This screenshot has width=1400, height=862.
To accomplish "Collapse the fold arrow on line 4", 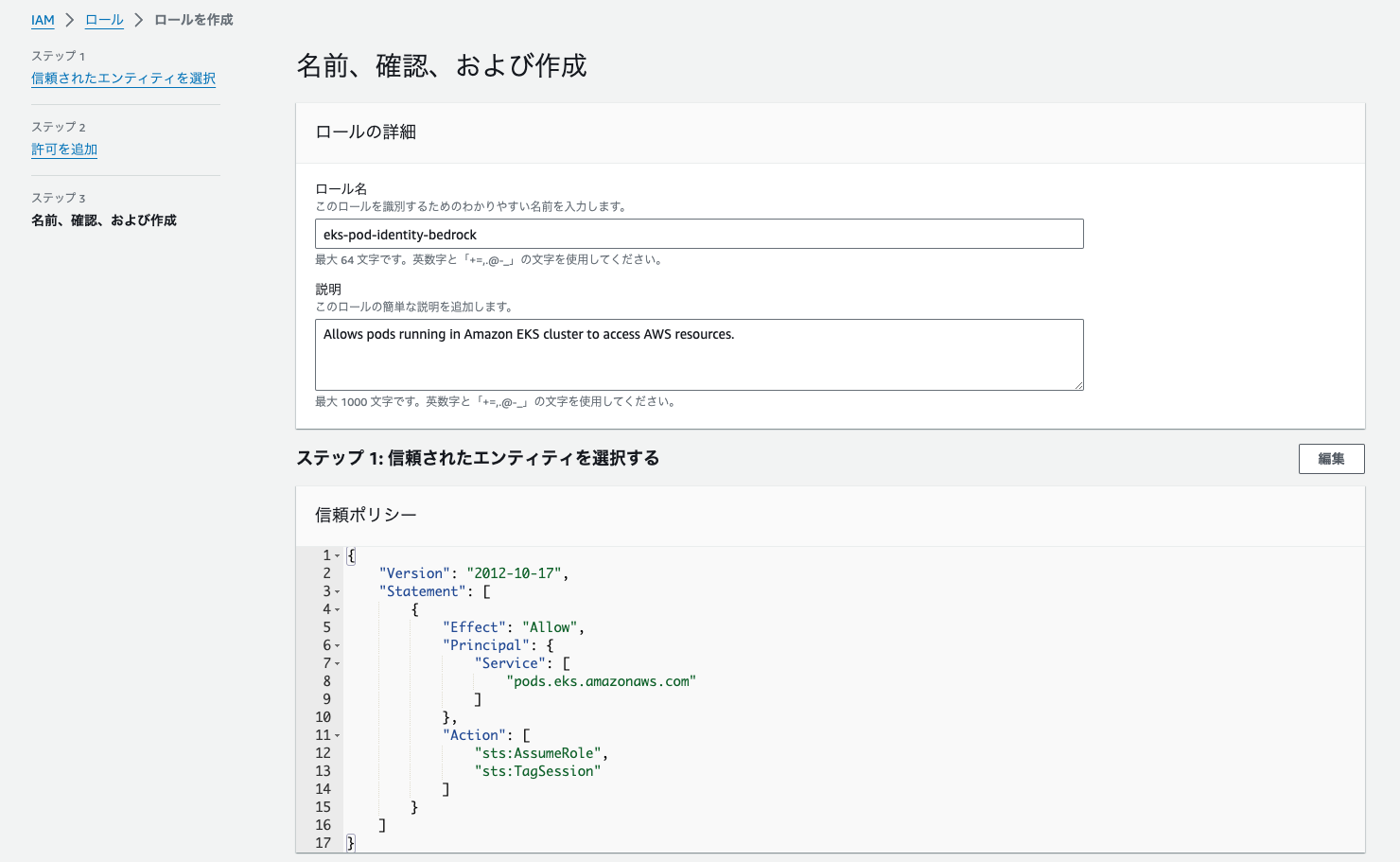I will pyautogui.click(x=338, y=610).
